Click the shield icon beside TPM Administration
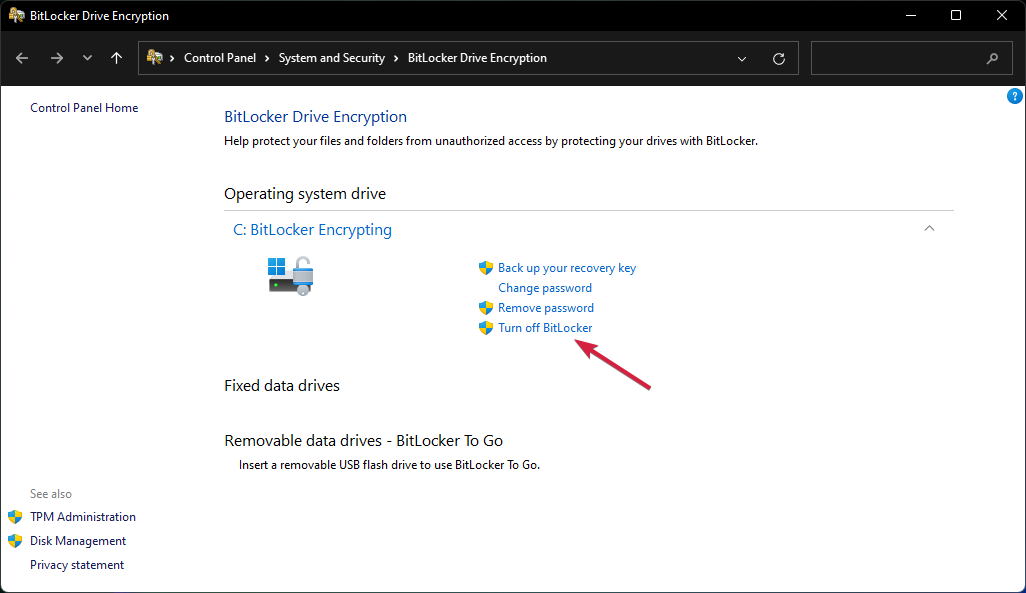Image resolution: width=1026 pixels, height=593 pixels. click(14, 516)
